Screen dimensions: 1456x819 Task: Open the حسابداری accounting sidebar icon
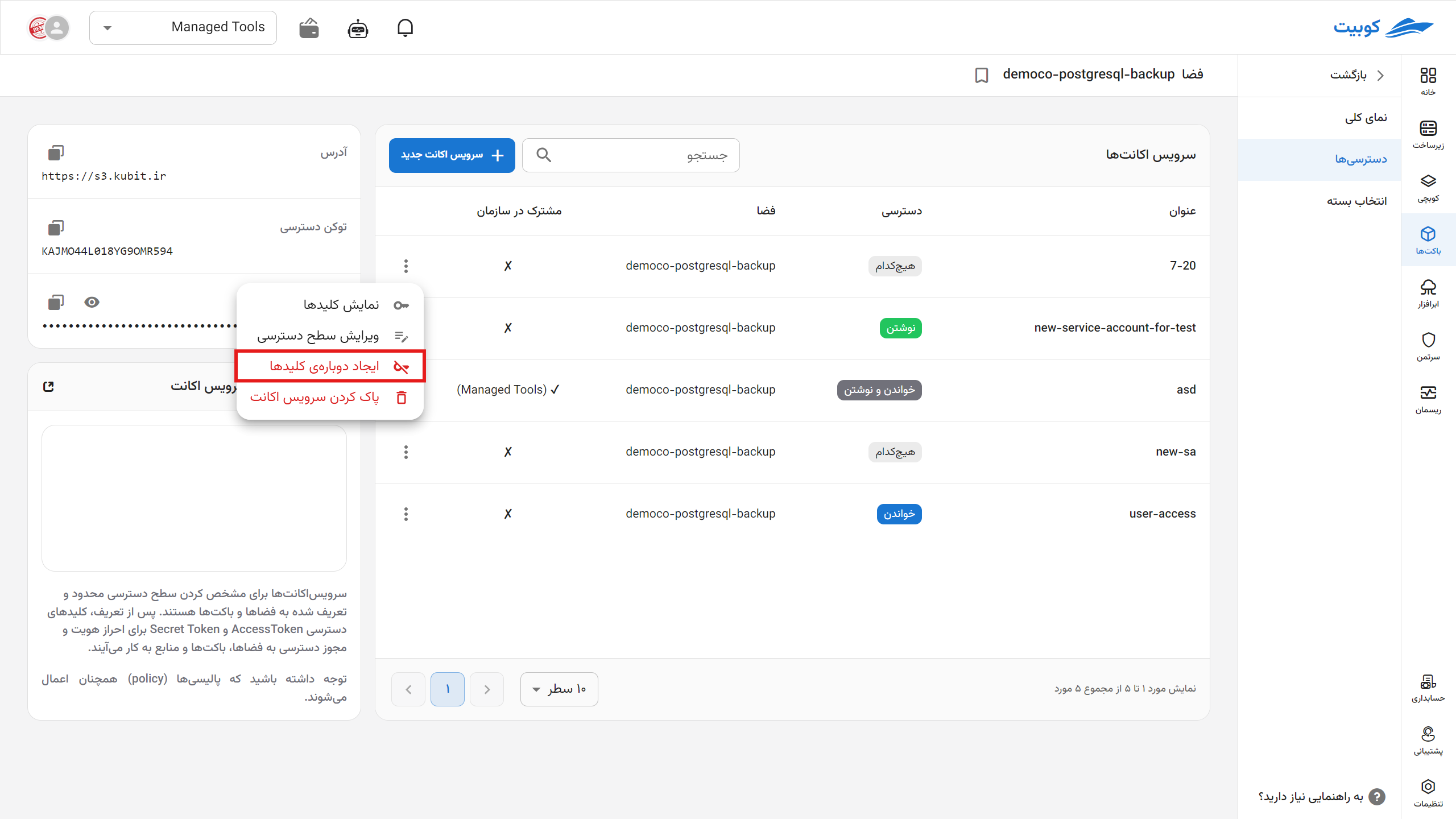click(x=1428, y=687)
